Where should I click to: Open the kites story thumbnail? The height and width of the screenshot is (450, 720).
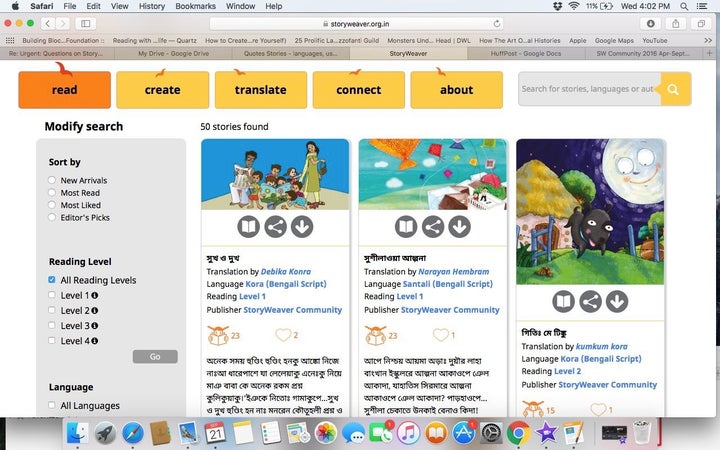coord(433,174)
